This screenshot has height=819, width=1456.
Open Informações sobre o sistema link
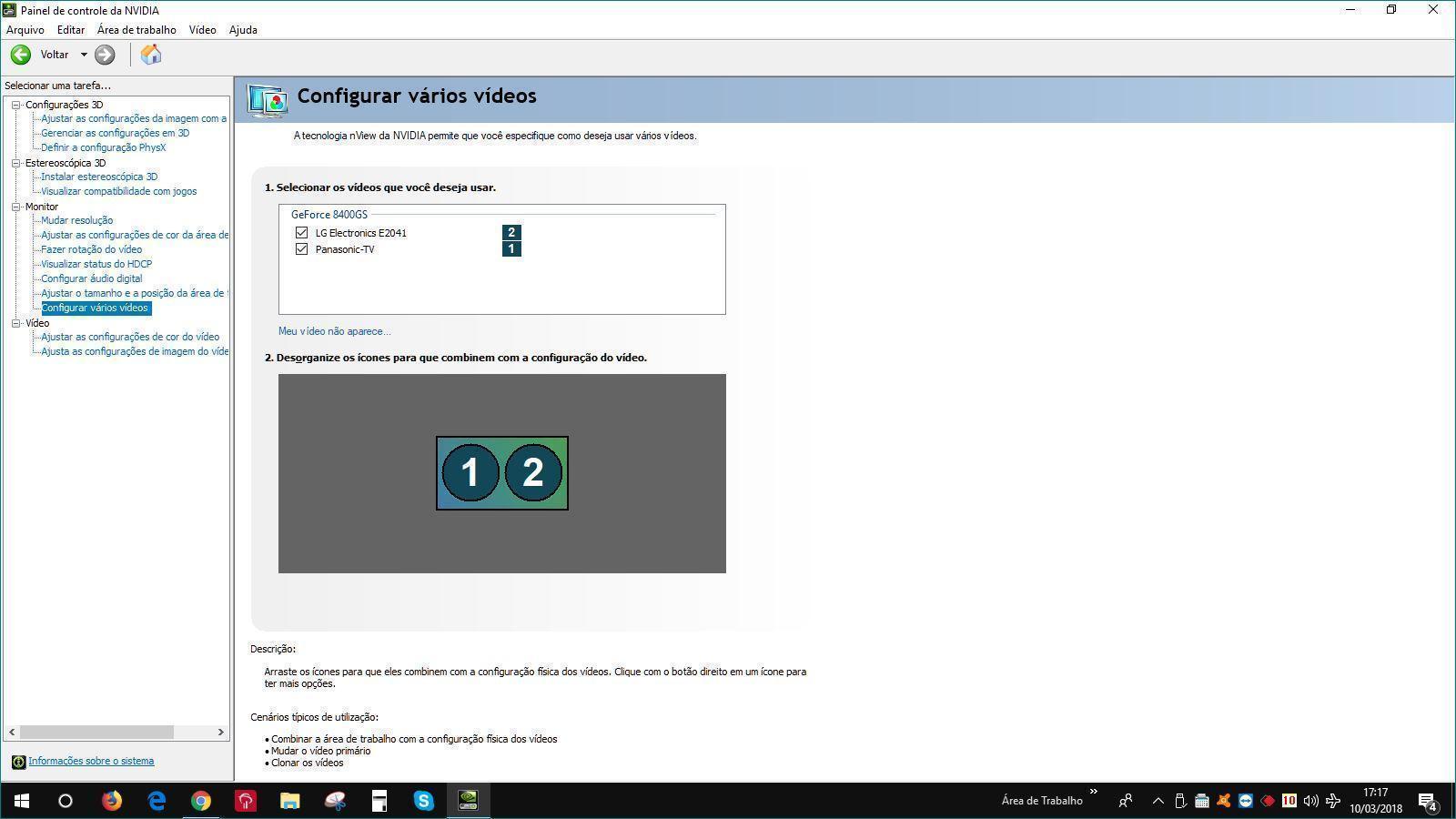[x=91, y=761]
